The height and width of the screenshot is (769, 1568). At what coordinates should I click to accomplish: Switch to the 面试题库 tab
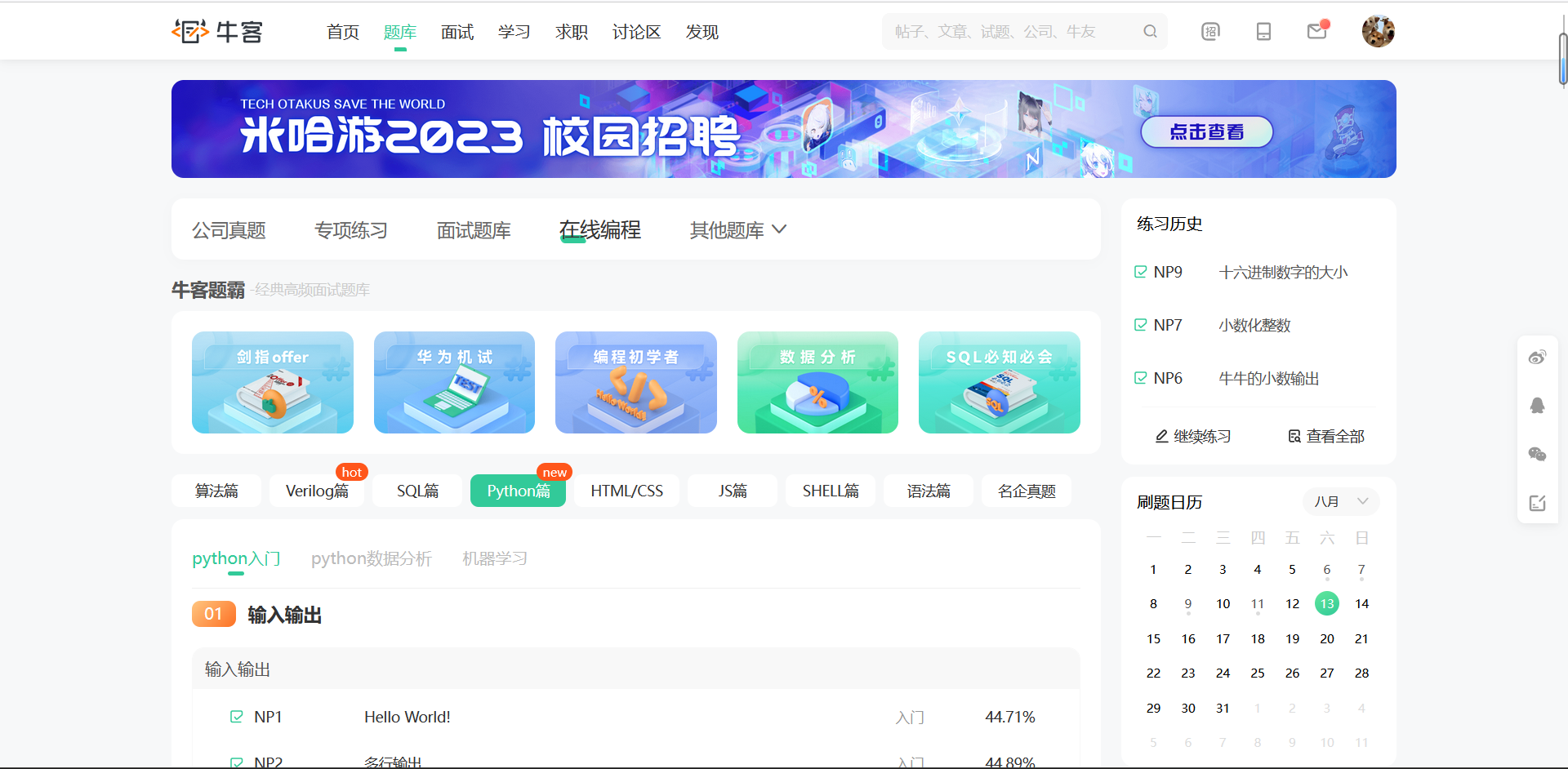pyautogui.click(x=474, y=230)
